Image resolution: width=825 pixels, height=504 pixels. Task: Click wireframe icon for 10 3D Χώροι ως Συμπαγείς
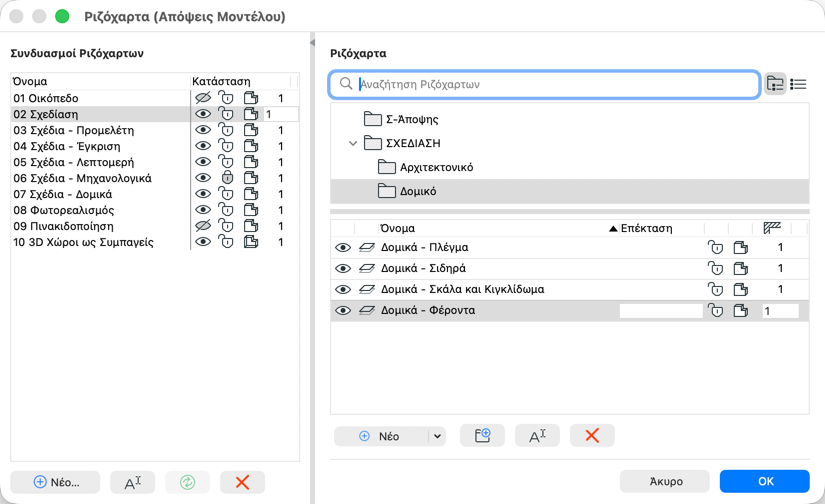tap(251, 242)
